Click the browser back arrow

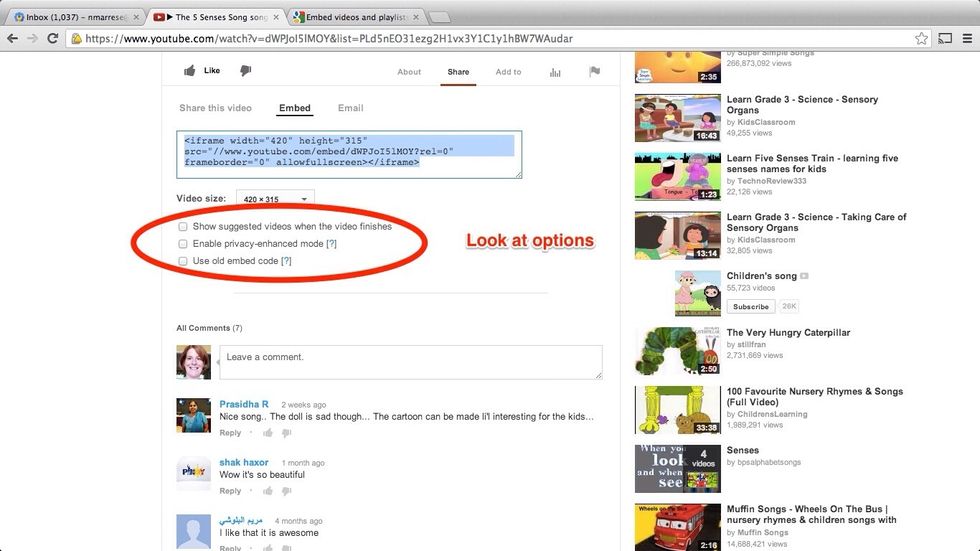[12, 38]
